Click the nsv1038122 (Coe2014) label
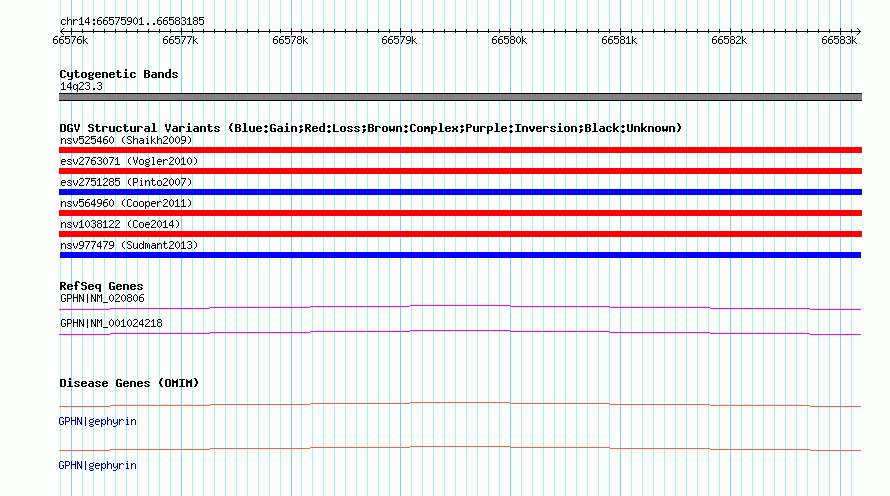 (x=120, y=224)
